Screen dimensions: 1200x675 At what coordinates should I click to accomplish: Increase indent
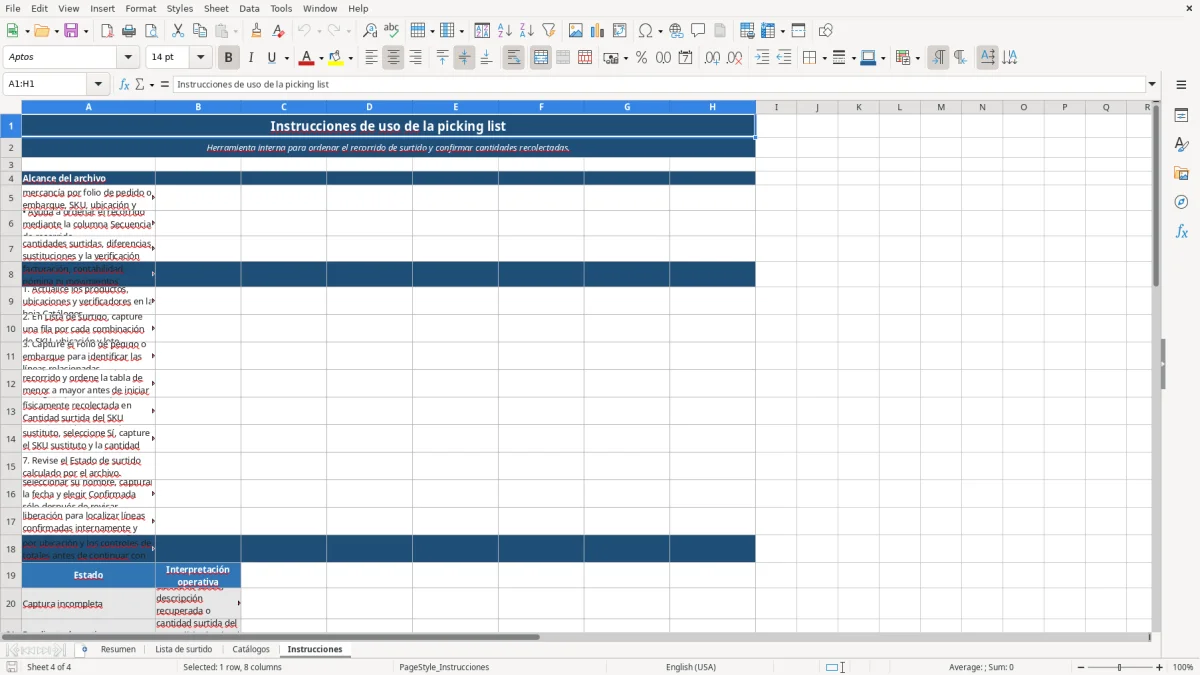762,58
